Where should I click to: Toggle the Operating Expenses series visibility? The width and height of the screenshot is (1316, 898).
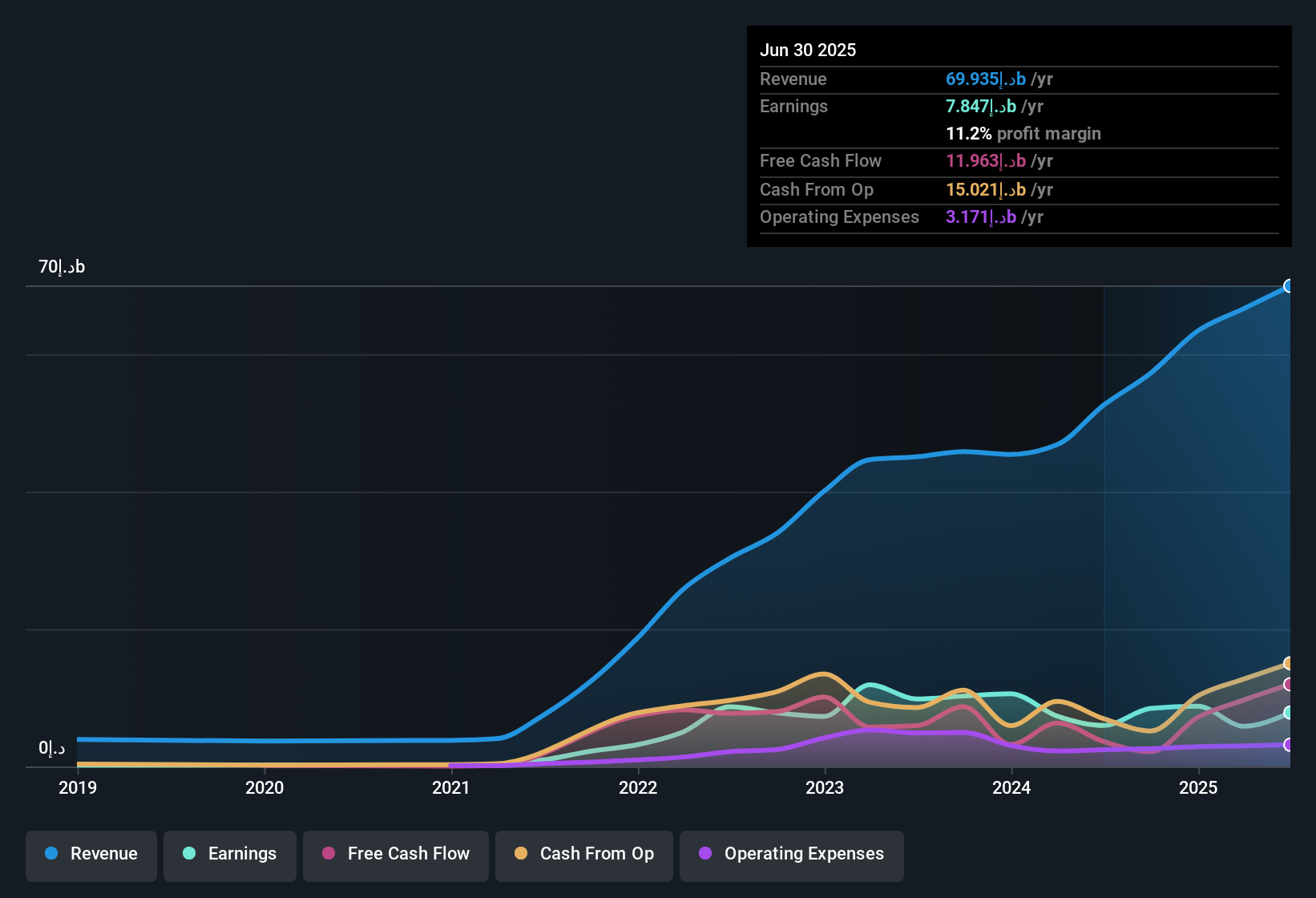[791, 854]
